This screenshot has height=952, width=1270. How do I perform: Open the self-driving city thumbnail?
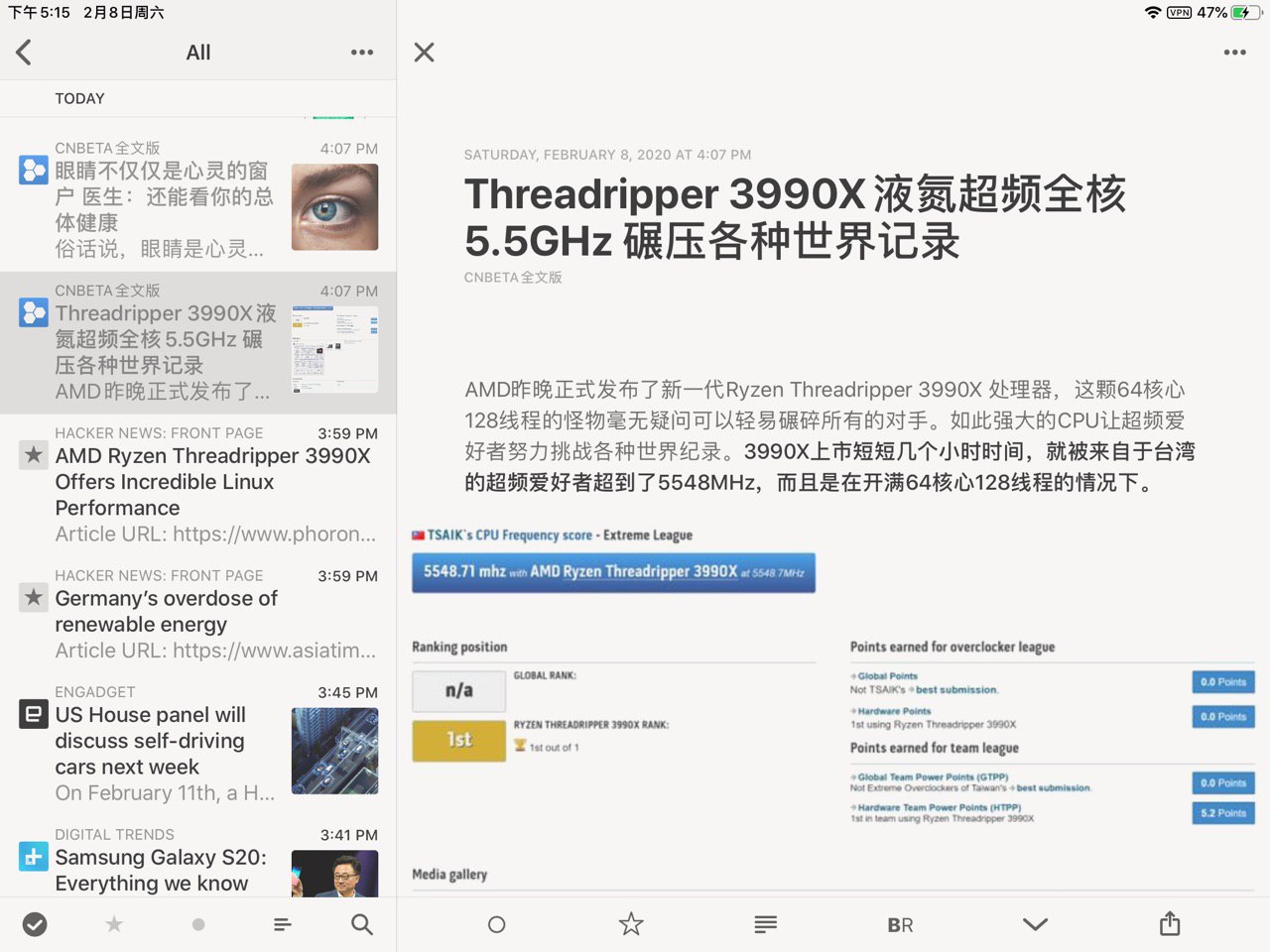334,751
